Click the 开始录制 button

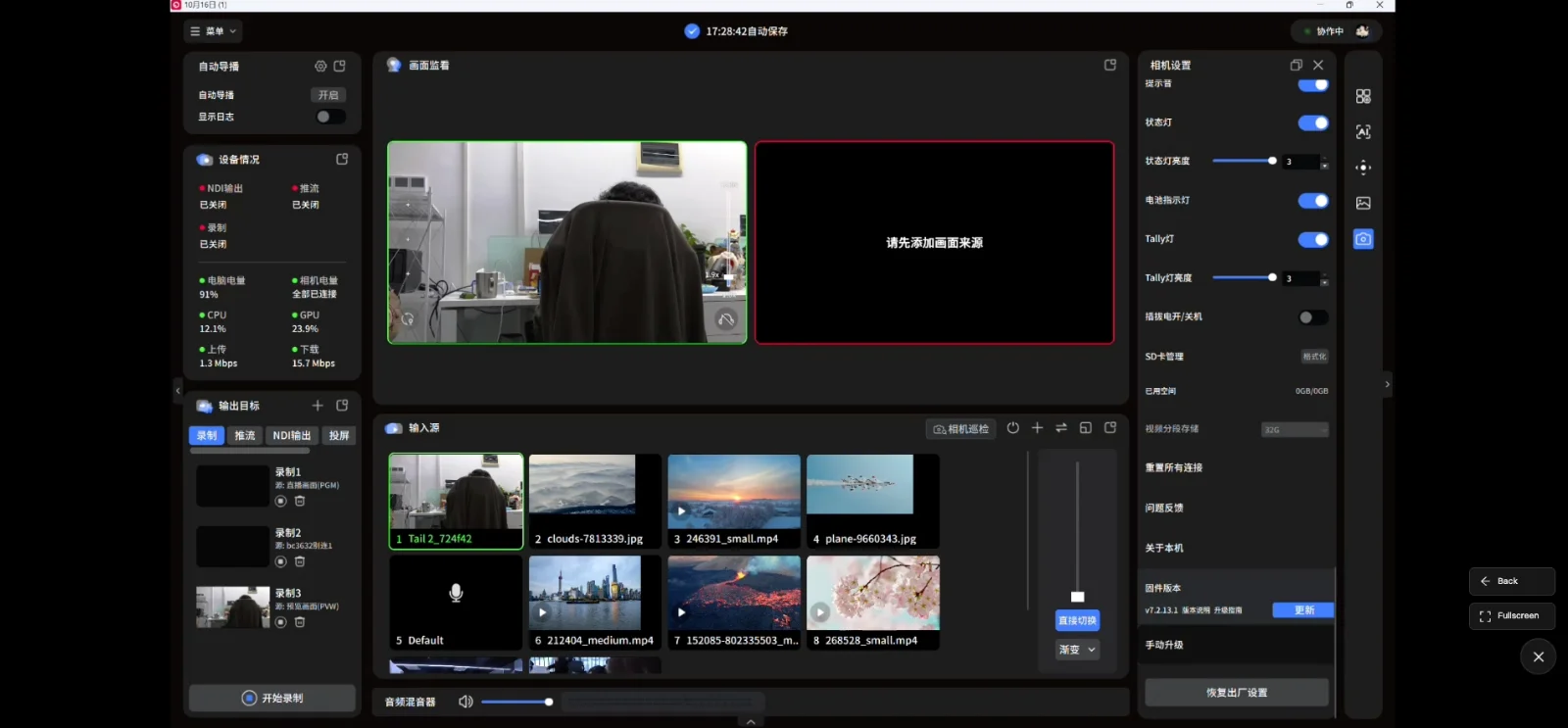click(272, 698)
